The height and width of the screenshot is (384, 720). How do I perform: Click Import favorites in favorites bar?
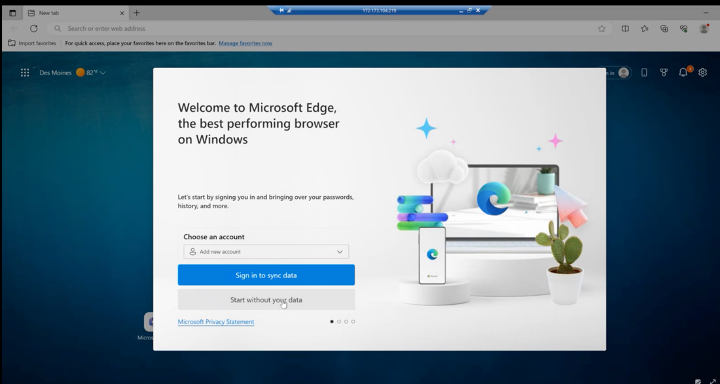(32, 43)
